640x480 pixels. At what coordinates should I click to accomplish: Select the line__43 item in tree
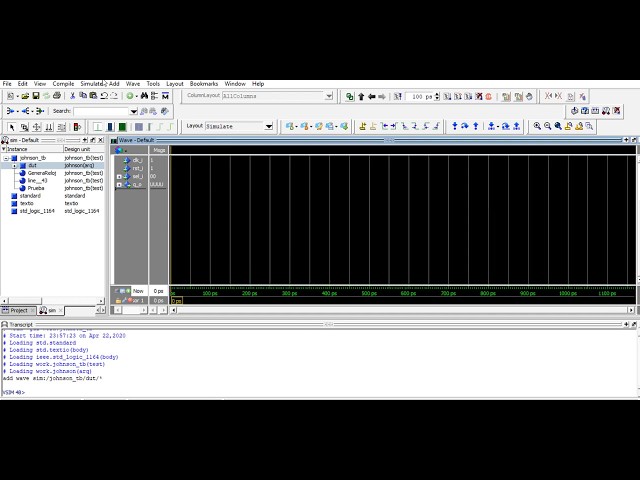(x=37, y=180)
